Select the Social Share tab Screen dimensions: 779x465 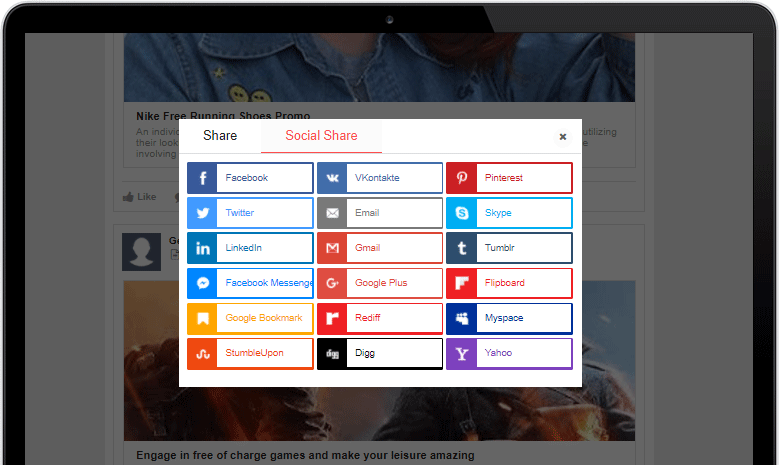click(x=321, y=136)
